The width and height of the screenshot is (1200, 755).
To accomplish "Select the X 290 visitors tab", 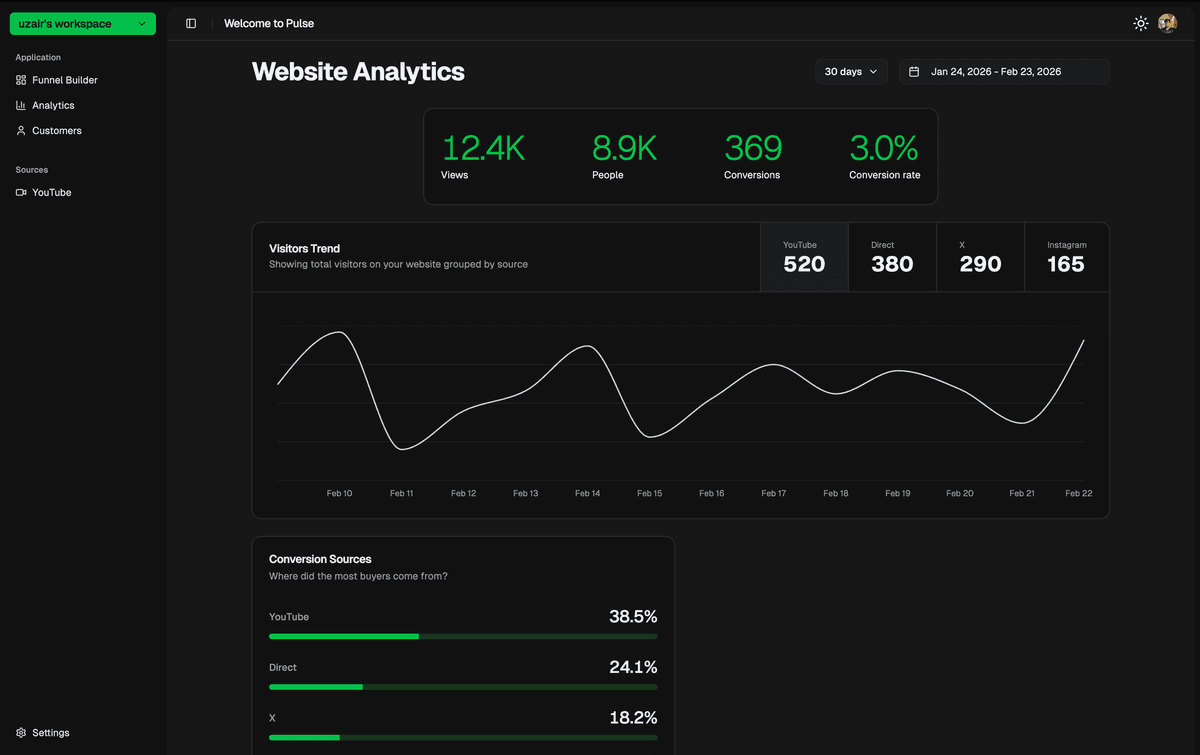I will [980, 257].
